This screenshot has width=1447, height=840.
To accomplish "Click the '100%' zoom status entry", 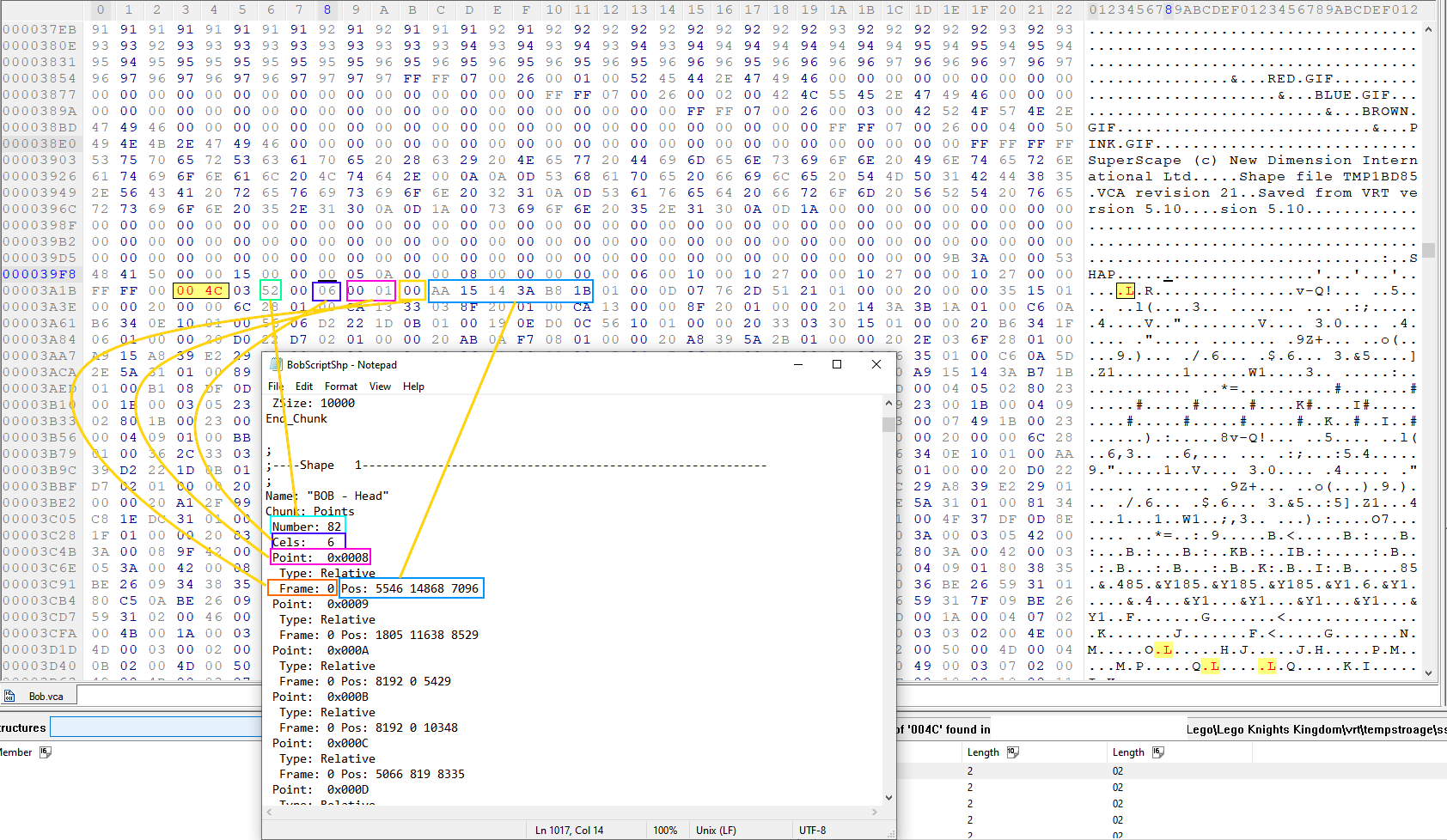I will 665,831.
